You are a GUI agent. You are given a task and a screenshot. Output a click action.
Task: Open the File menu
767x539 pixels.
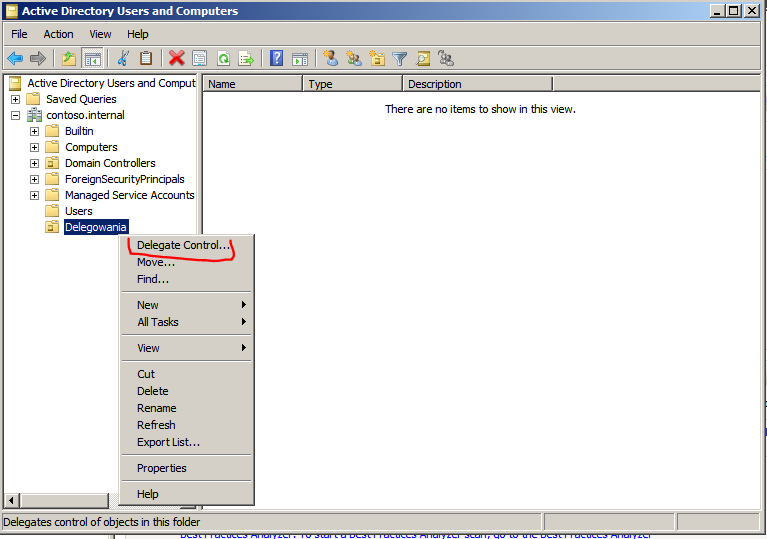coord(19,34)
